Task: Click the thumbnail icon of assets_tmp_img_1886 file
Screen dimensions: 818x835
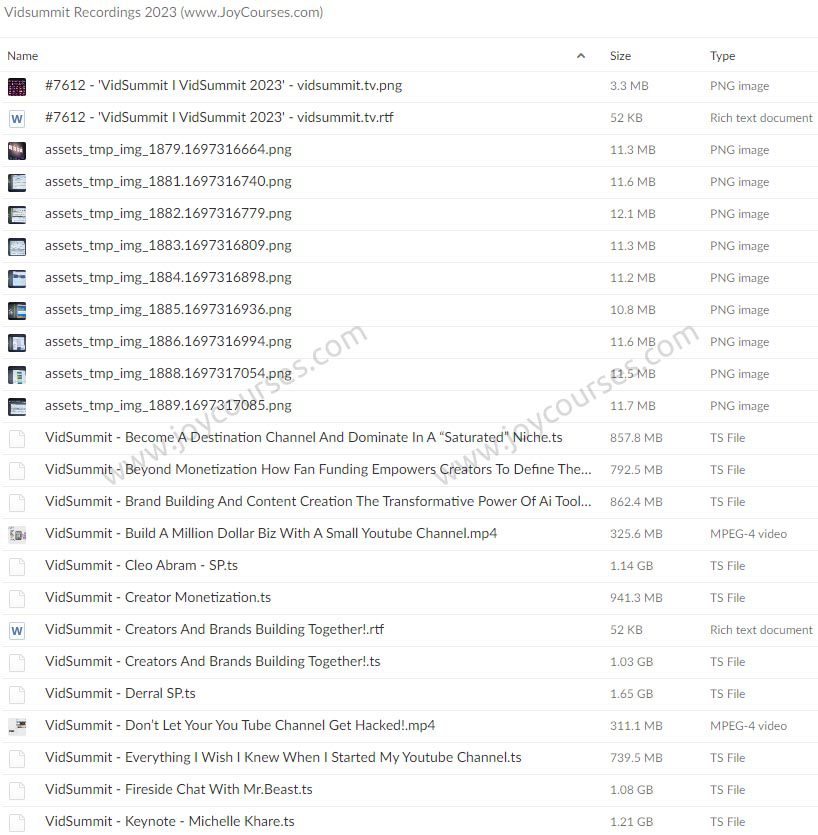Action: coord(17,342)
